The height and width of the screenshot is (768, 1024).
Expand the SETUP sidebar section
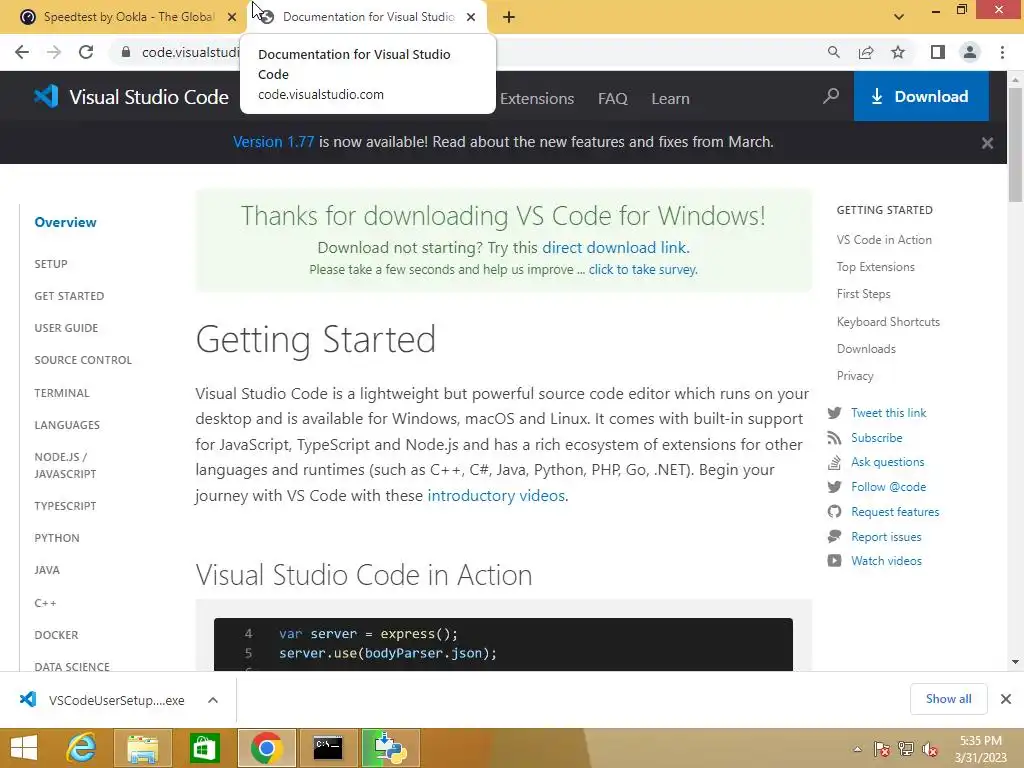point(51,264)
